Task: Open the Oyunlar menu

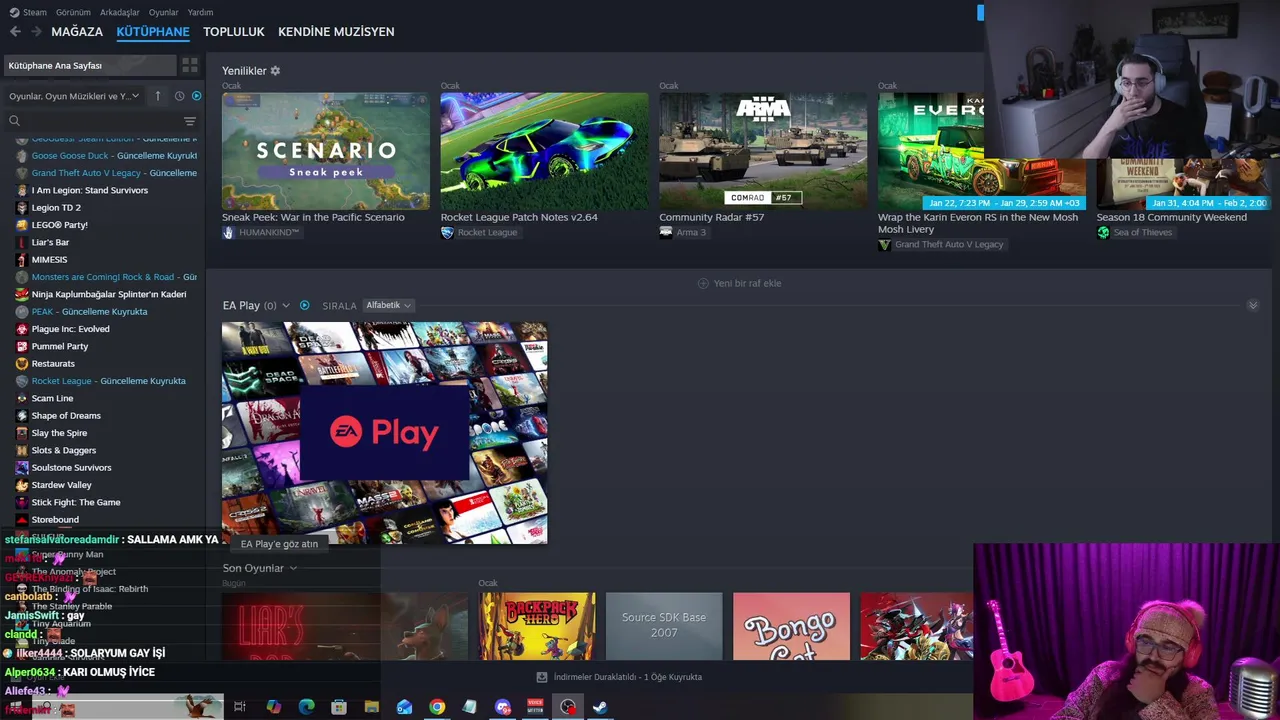Action: [164, 12]
